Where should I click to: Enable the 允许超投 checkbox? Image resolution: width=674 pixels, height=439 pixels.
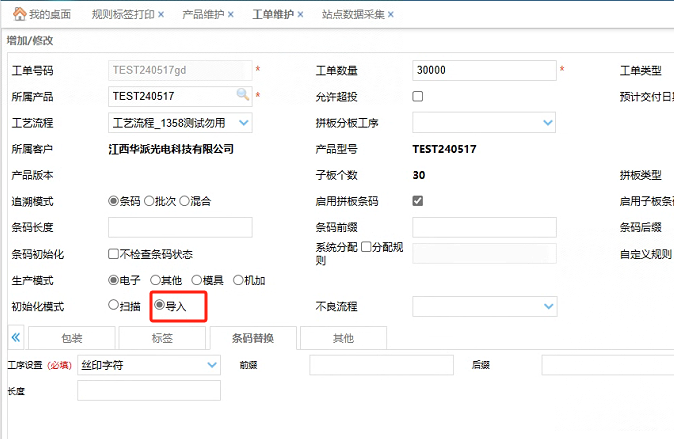pyautogui.click(x=418, y=97)
